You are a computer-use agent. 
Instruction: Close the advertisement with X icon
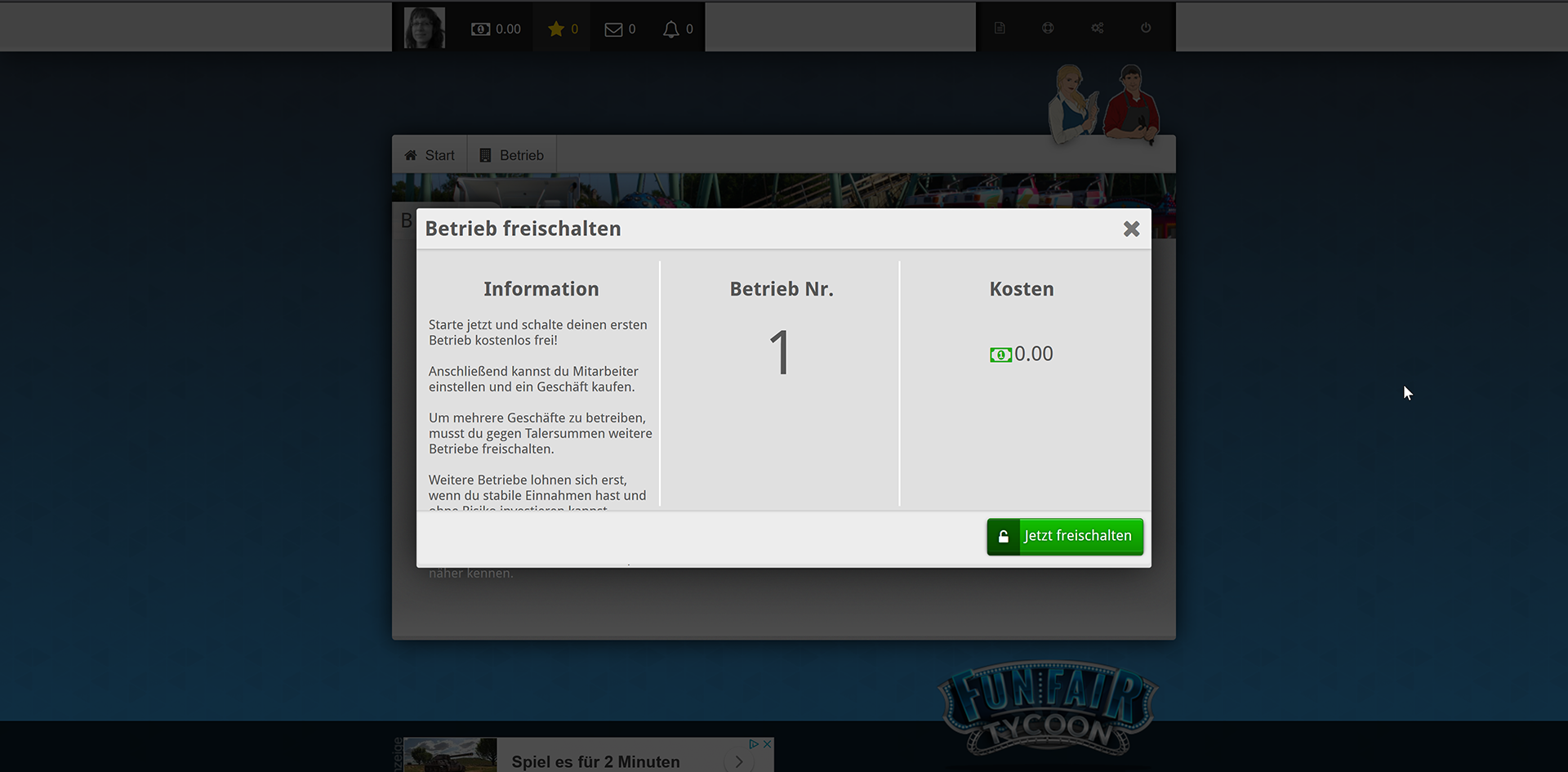pos(767,744)
